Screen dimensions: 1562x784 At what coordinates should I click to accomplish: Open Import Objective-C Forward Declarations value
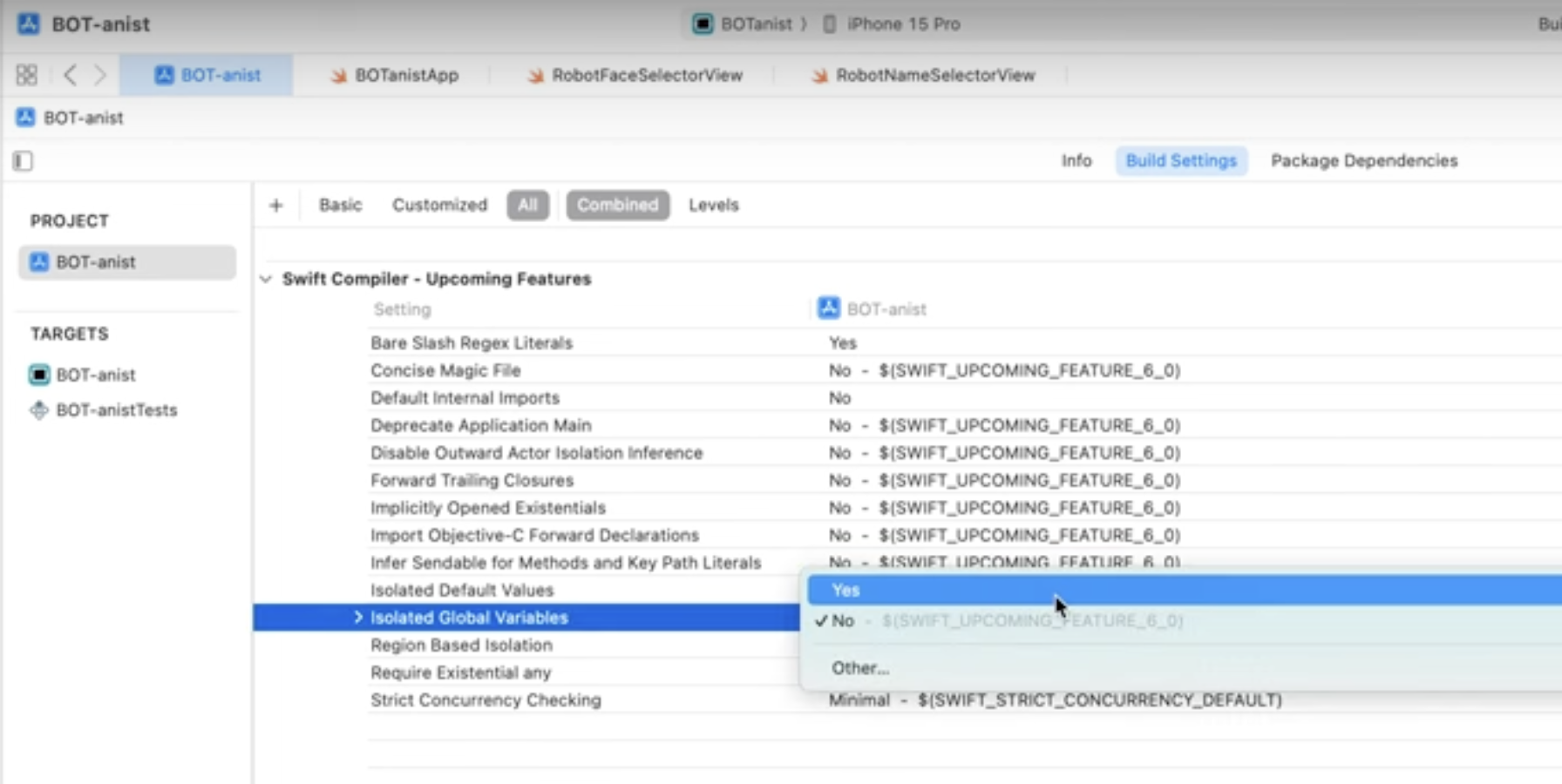coord(1004,535)
